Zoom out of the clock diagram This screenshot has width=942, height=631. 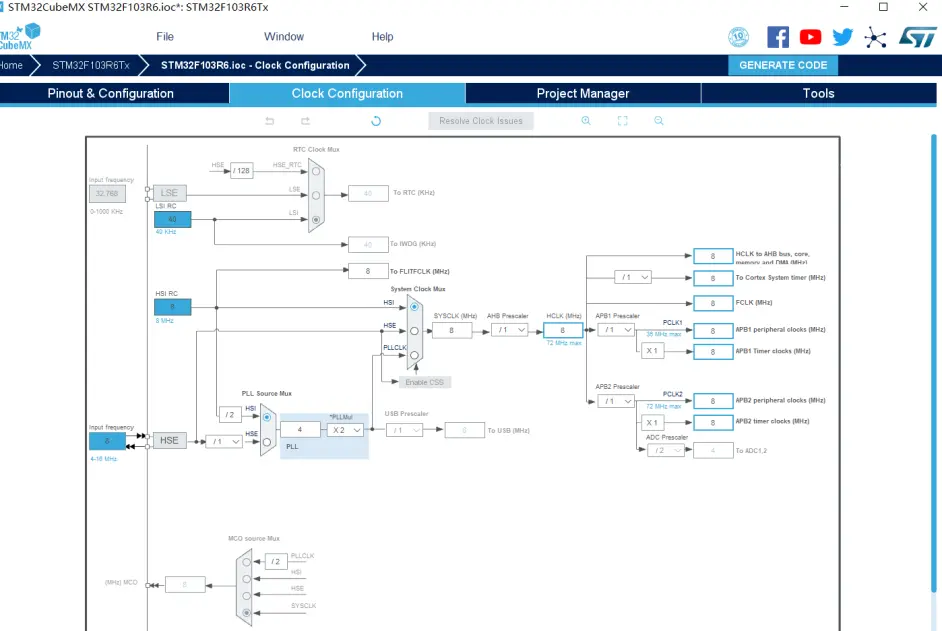(659, 121)
